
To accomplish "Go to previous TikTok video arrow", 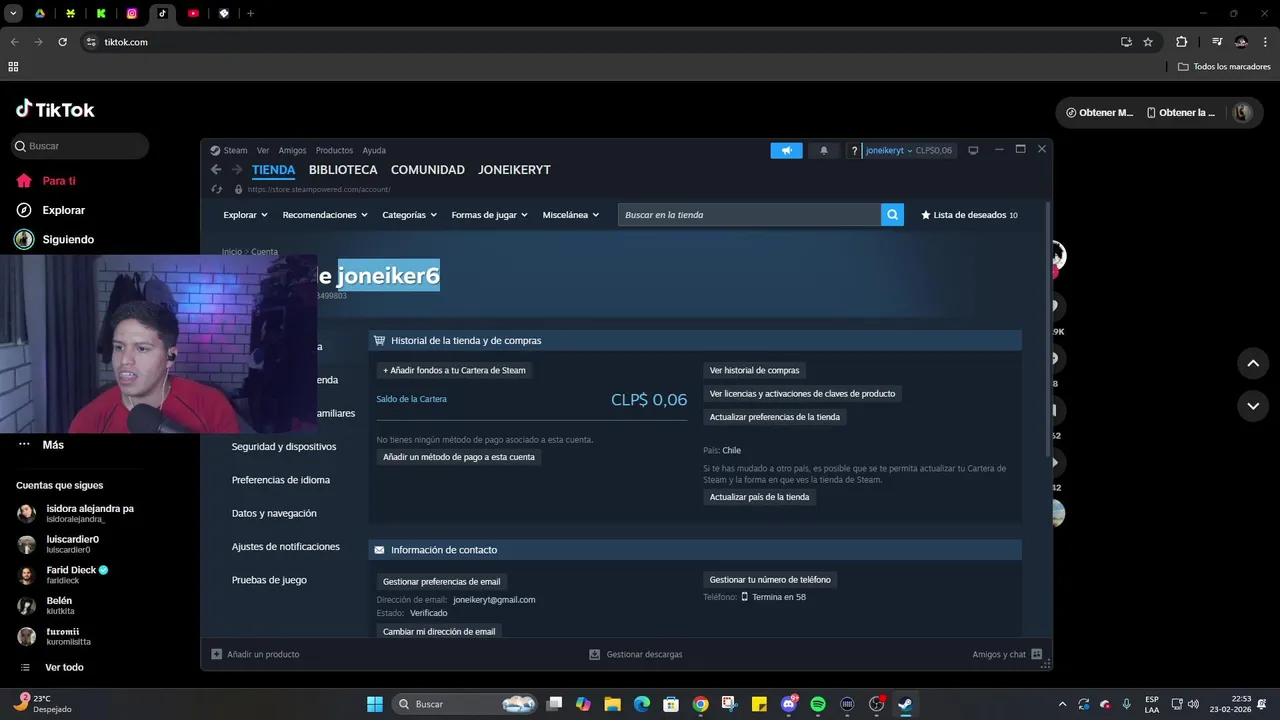I will pos(1253,363).
